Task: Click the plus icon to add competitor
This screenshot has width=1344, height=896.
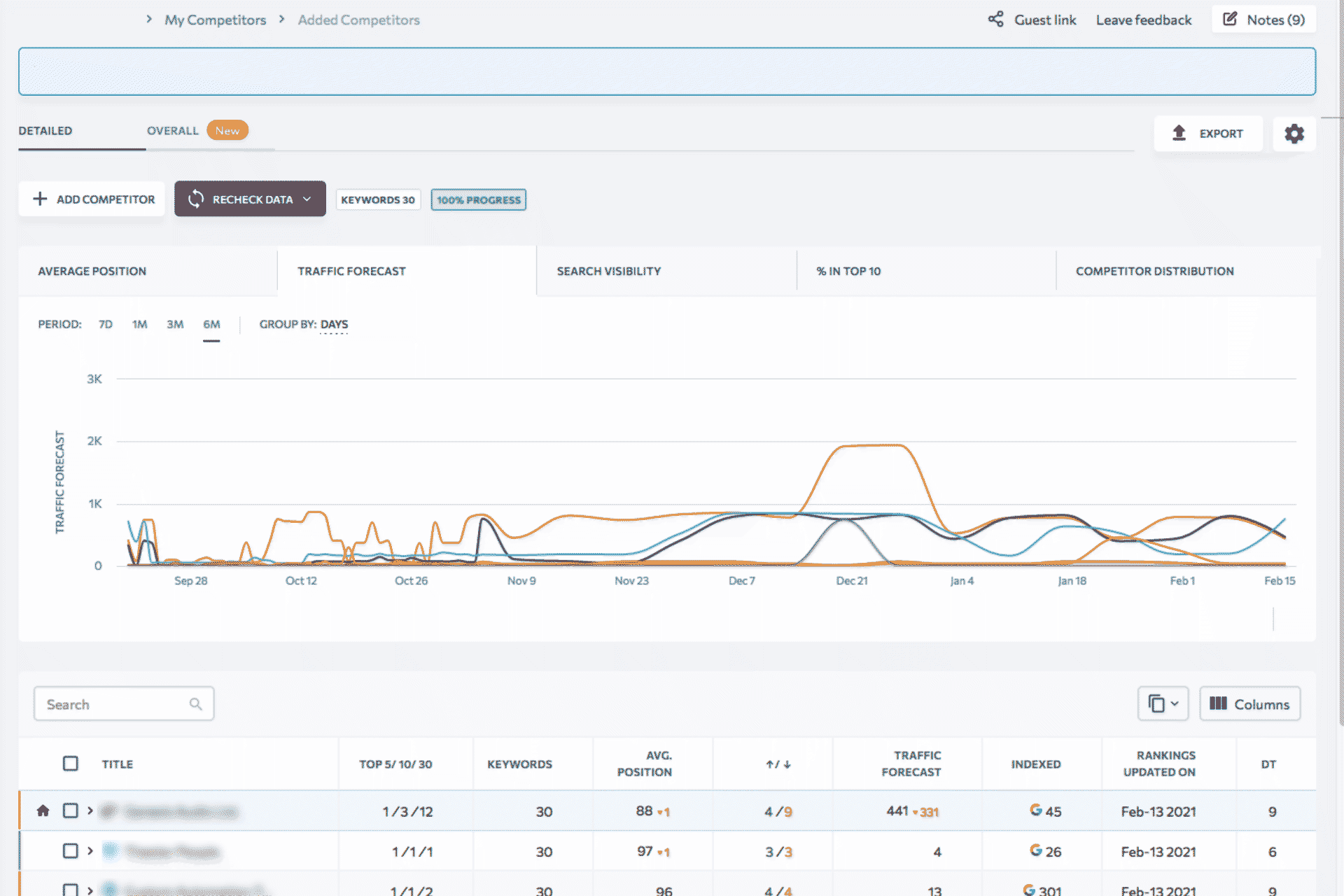Action: pos(40,199)
